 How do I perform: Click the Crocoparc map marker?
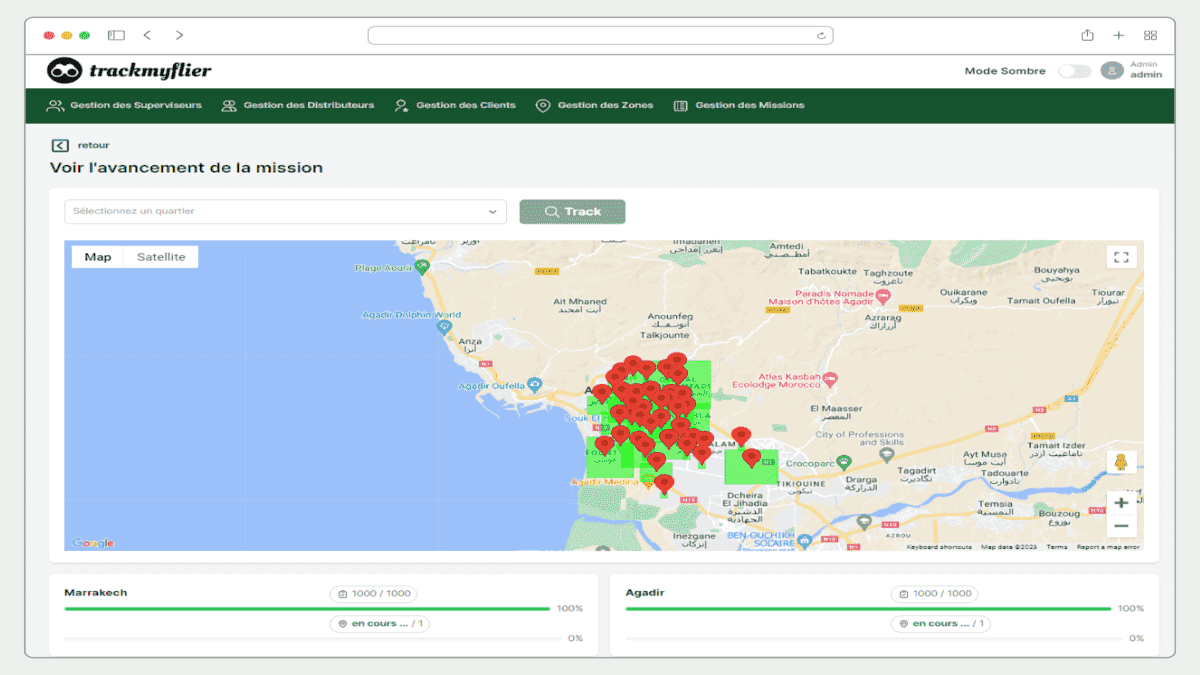point(844,463)
